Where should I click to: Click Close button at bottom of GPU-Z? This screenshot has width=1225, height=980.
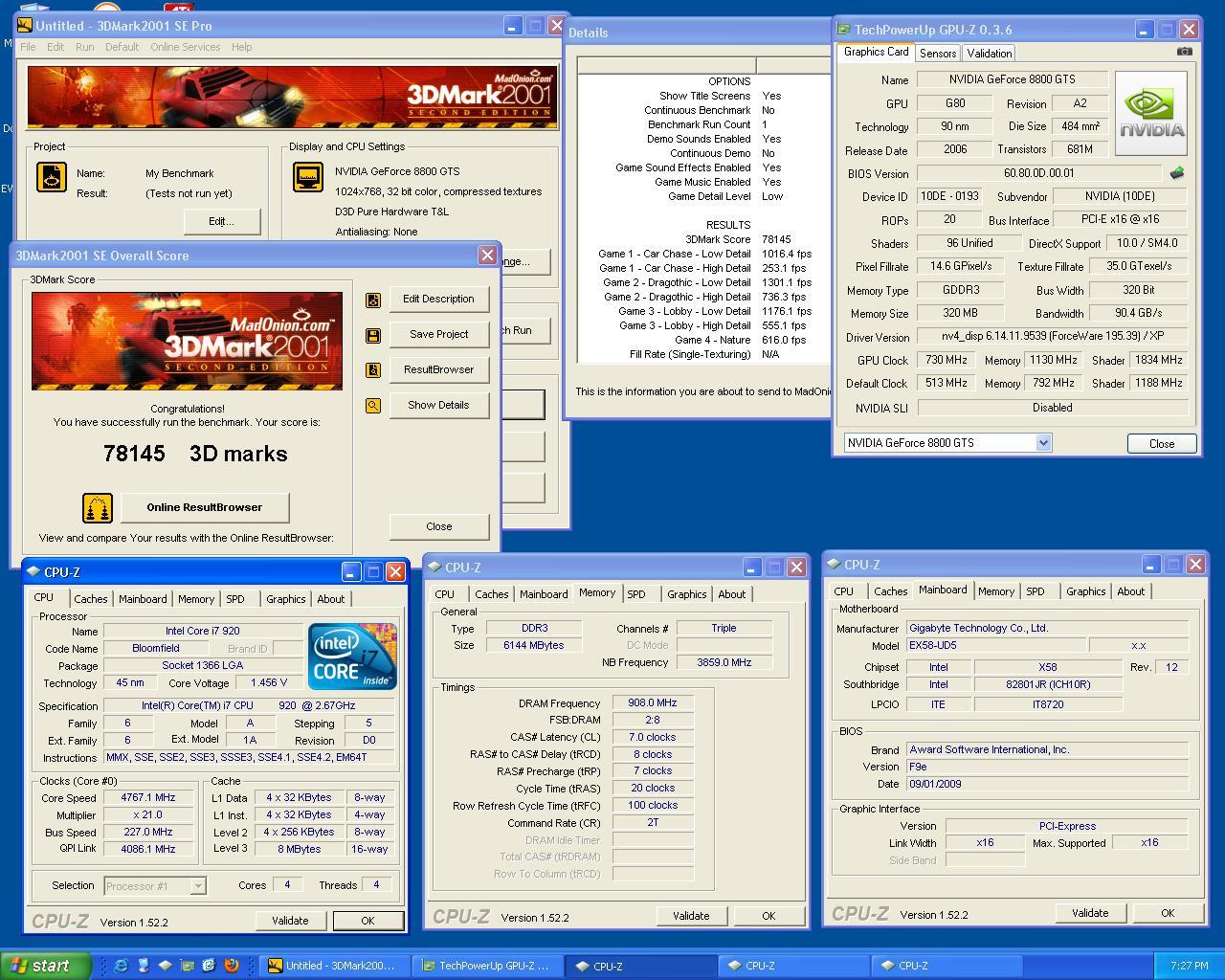(1162, 443)
